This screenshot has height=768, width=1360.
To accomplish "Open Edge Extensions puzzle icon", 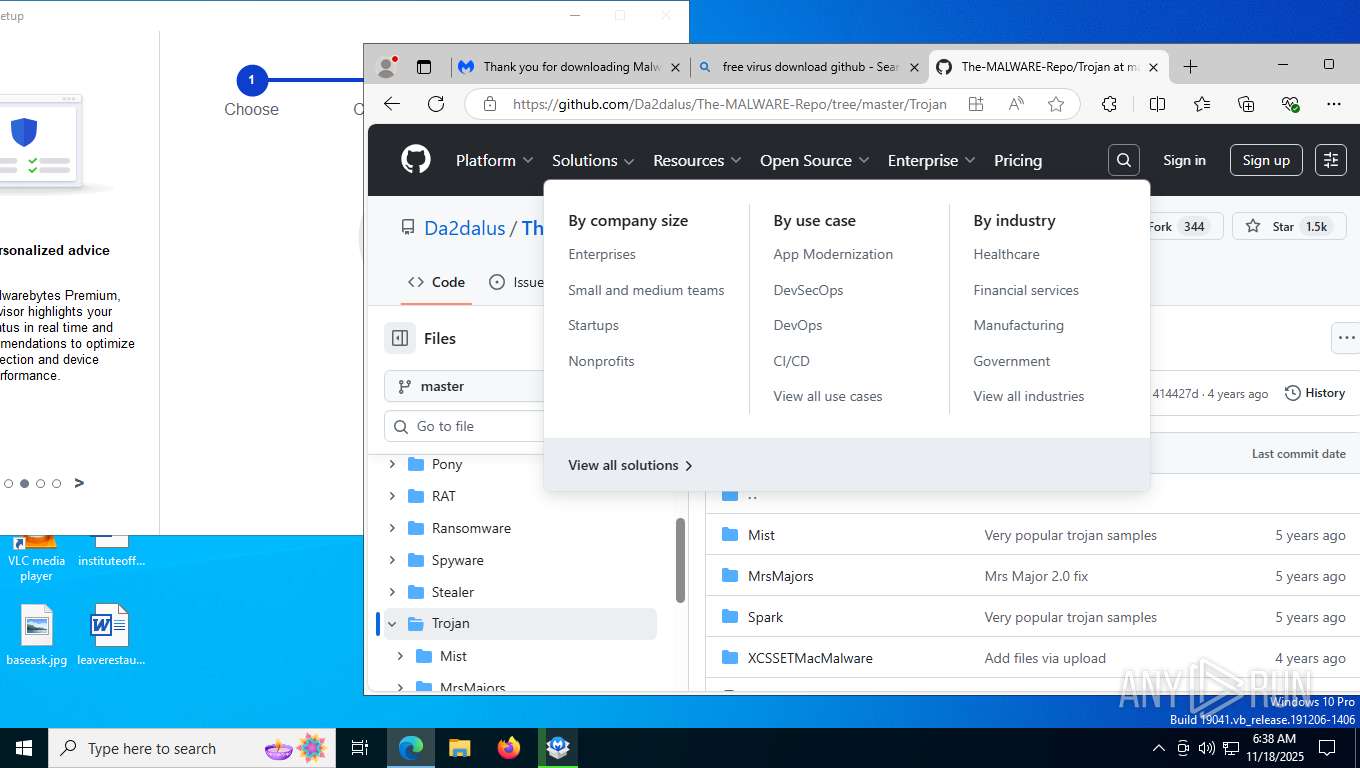I will click(x=1109, y=104).
